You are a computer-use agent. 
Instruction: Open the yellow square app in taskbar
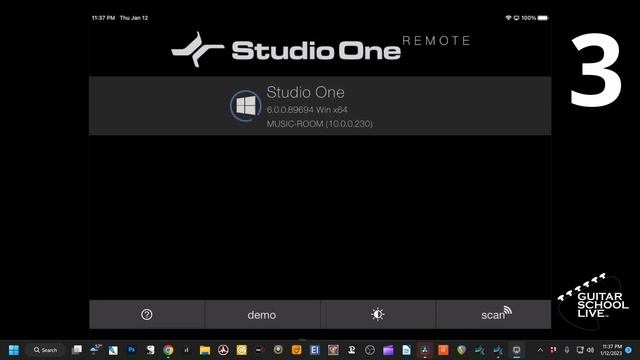[242, 350]
